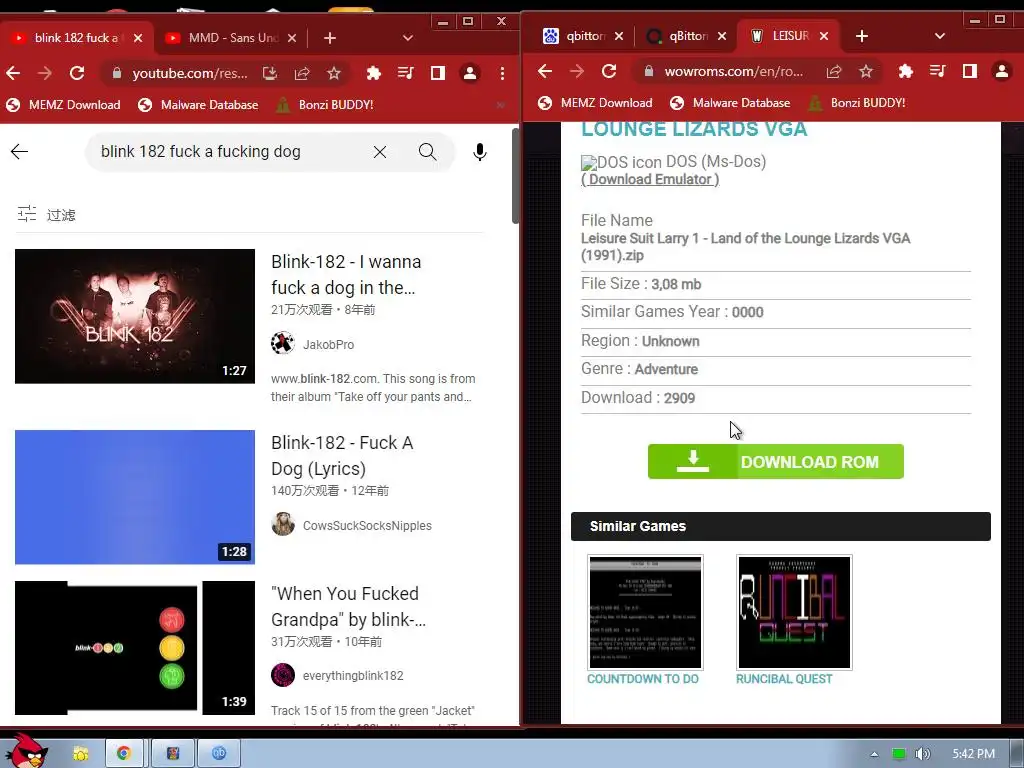Open Chrome from the taskbar
The width and height of the screenshot is (1024, 768).
click(x=123, y=754)
